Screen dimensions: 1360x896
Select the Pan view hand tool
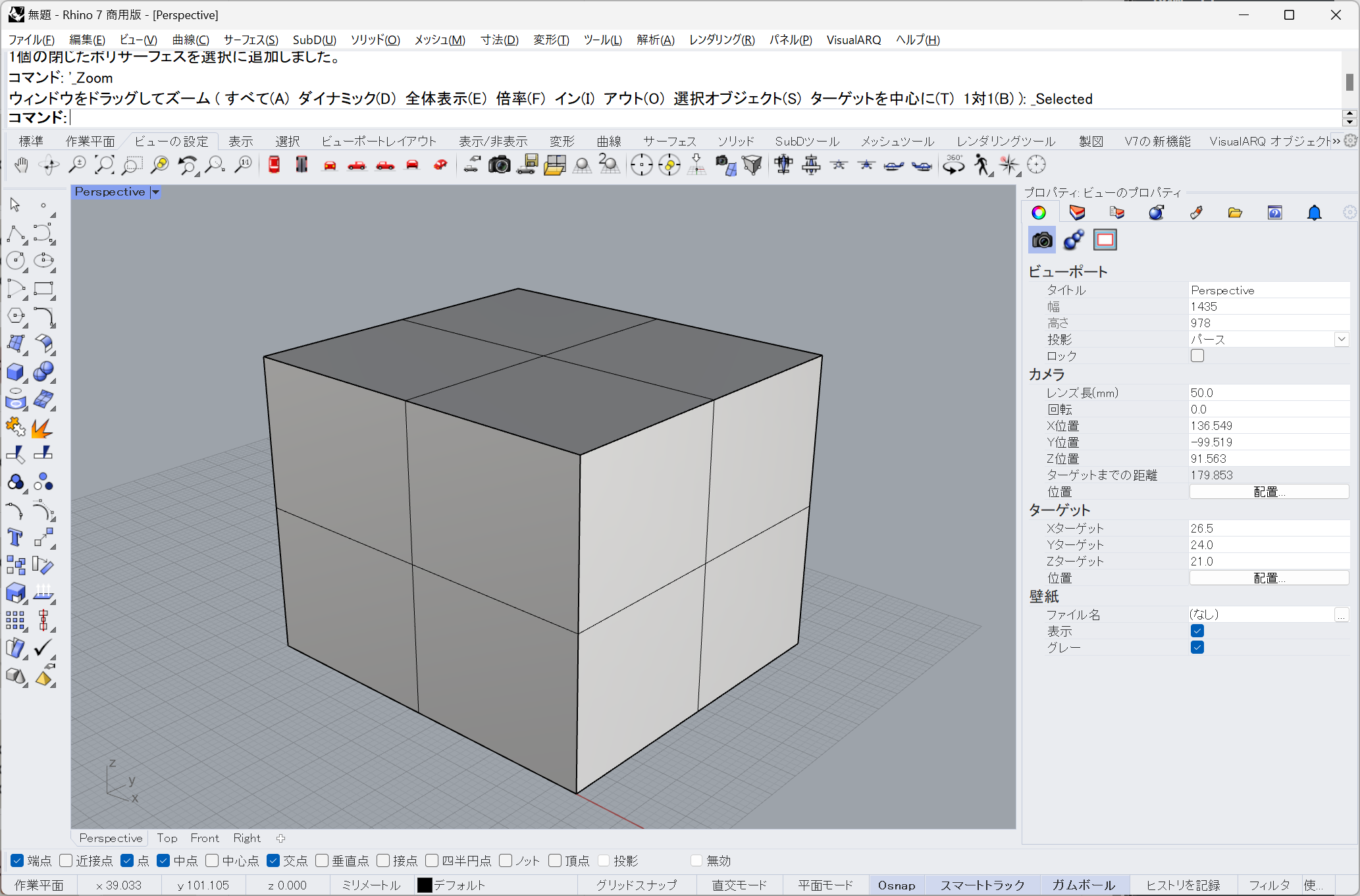pyautogui.click(x=21, y=165)
